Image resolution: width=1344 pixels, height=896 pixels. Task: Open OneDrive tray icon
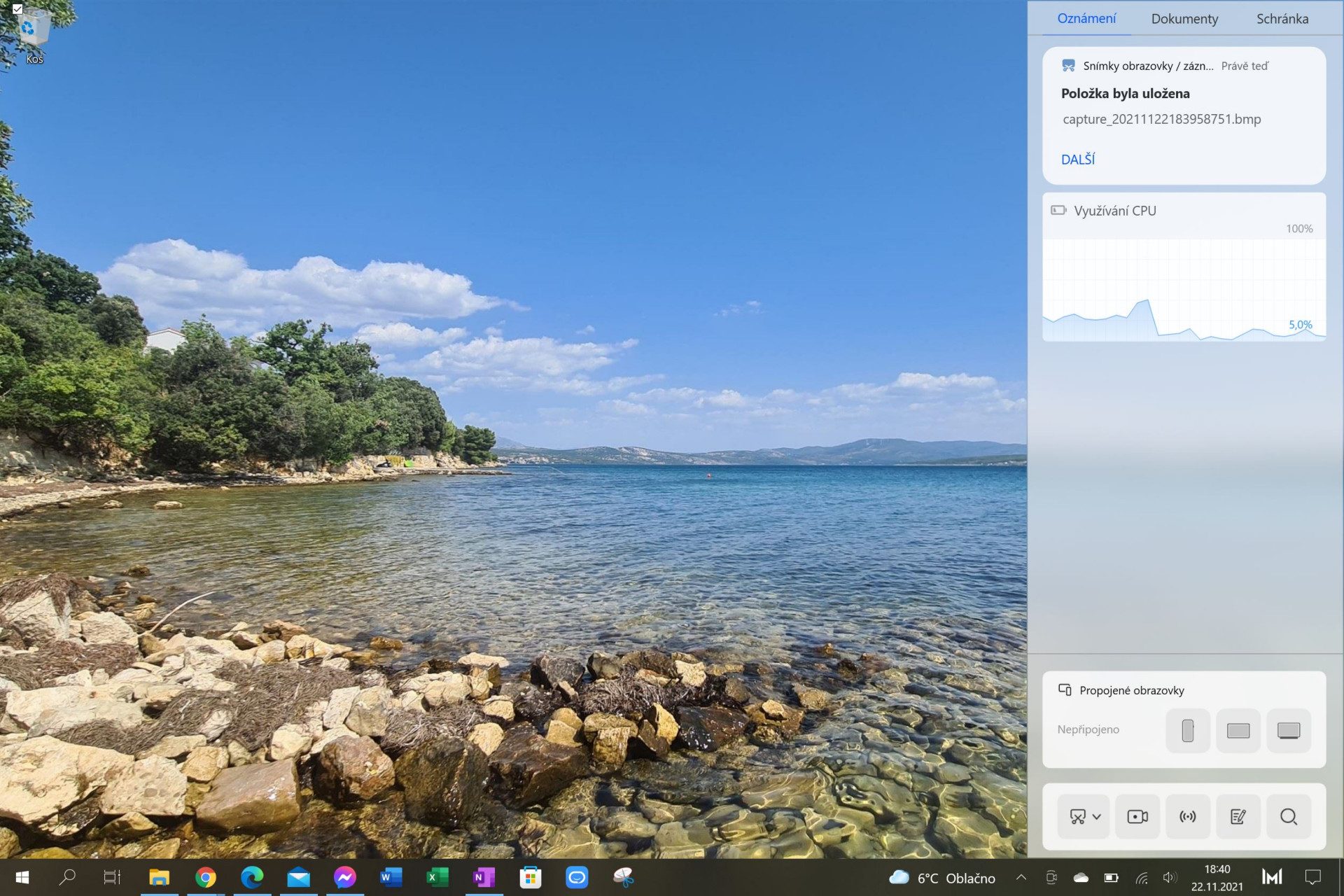1081,877
